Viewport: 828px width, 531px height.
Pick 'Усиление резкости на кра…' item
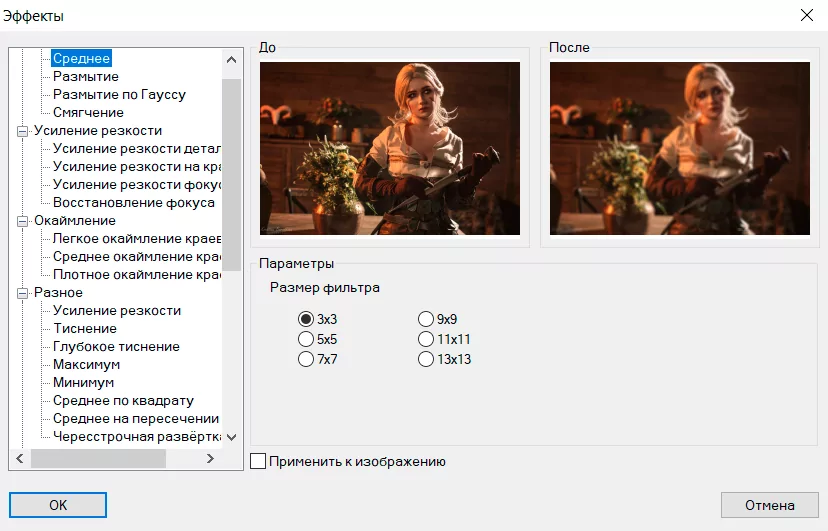[136, 166]
